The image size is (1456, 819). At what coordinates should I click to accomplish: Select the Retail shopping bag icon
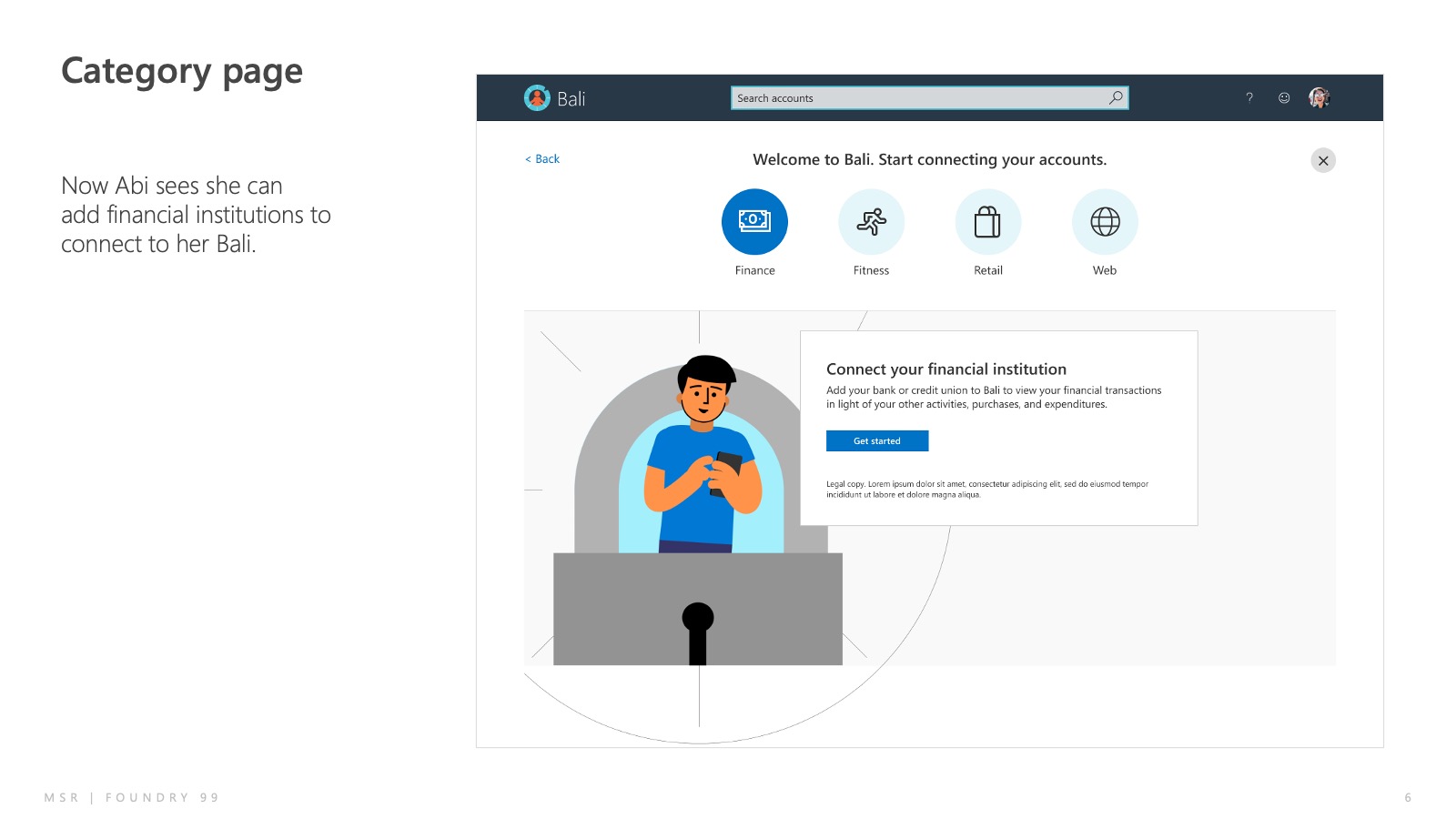987,222
